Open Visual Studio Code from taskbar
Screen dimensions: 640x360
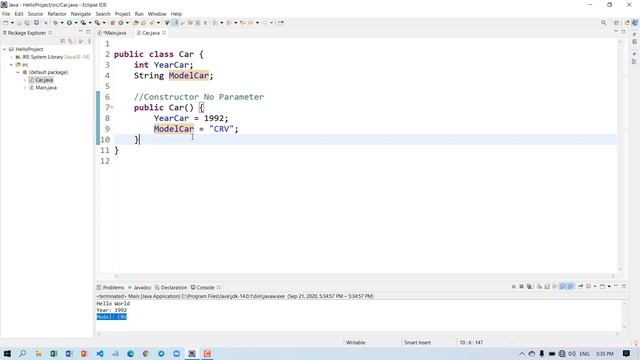(100, 353)
